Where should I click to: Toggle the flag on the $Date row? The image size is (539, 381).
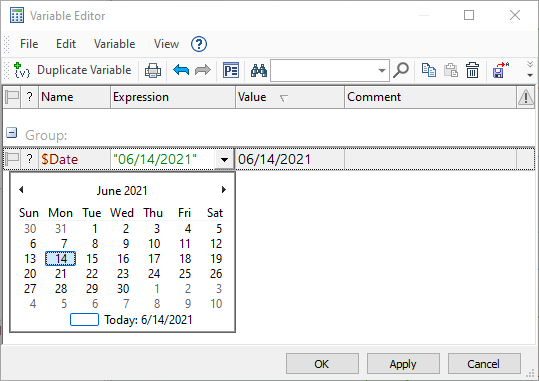12,159
